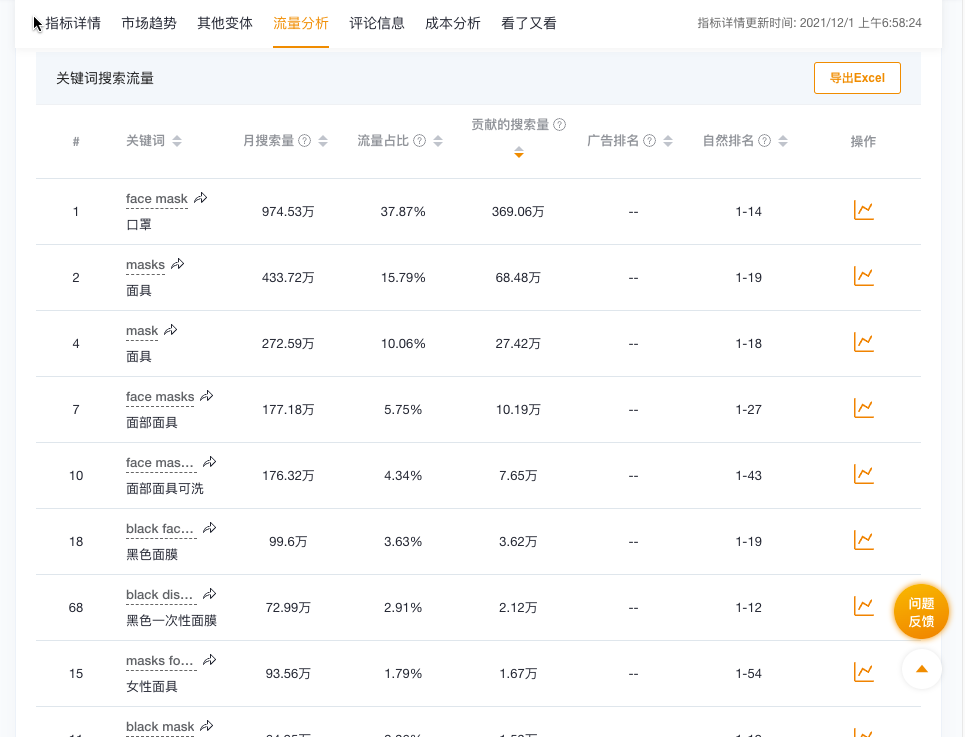Open the trend chart icon for face mask row

coord(863,209)
